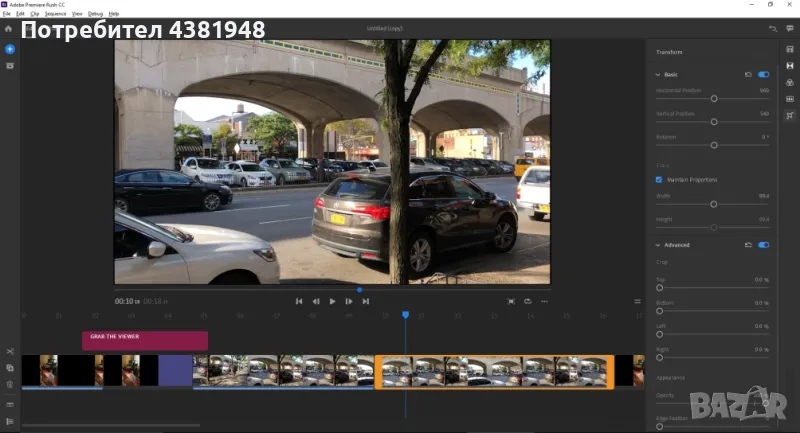Select the GRAB THE VIEWER title clip
Image resolution: width=800 pixels, height=433 pixels.
[145, 340]
